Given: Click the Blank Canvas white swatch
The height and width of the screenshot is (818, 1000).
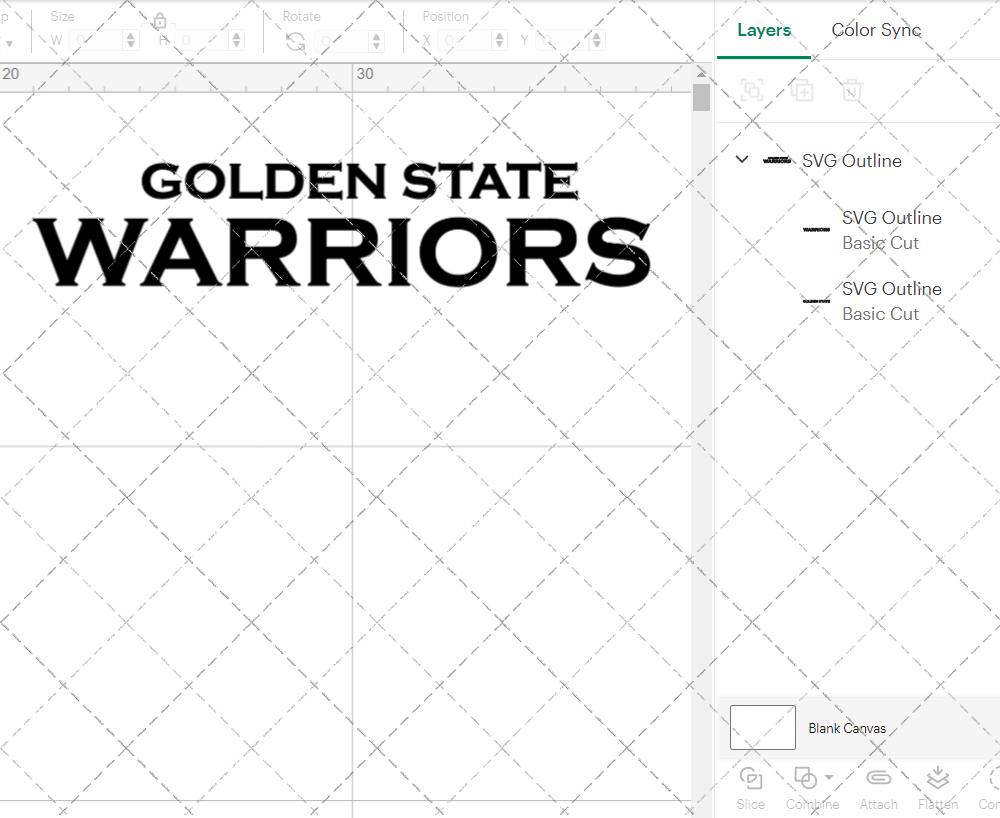Looking at the screenshot, I should (x=762, y=727).
